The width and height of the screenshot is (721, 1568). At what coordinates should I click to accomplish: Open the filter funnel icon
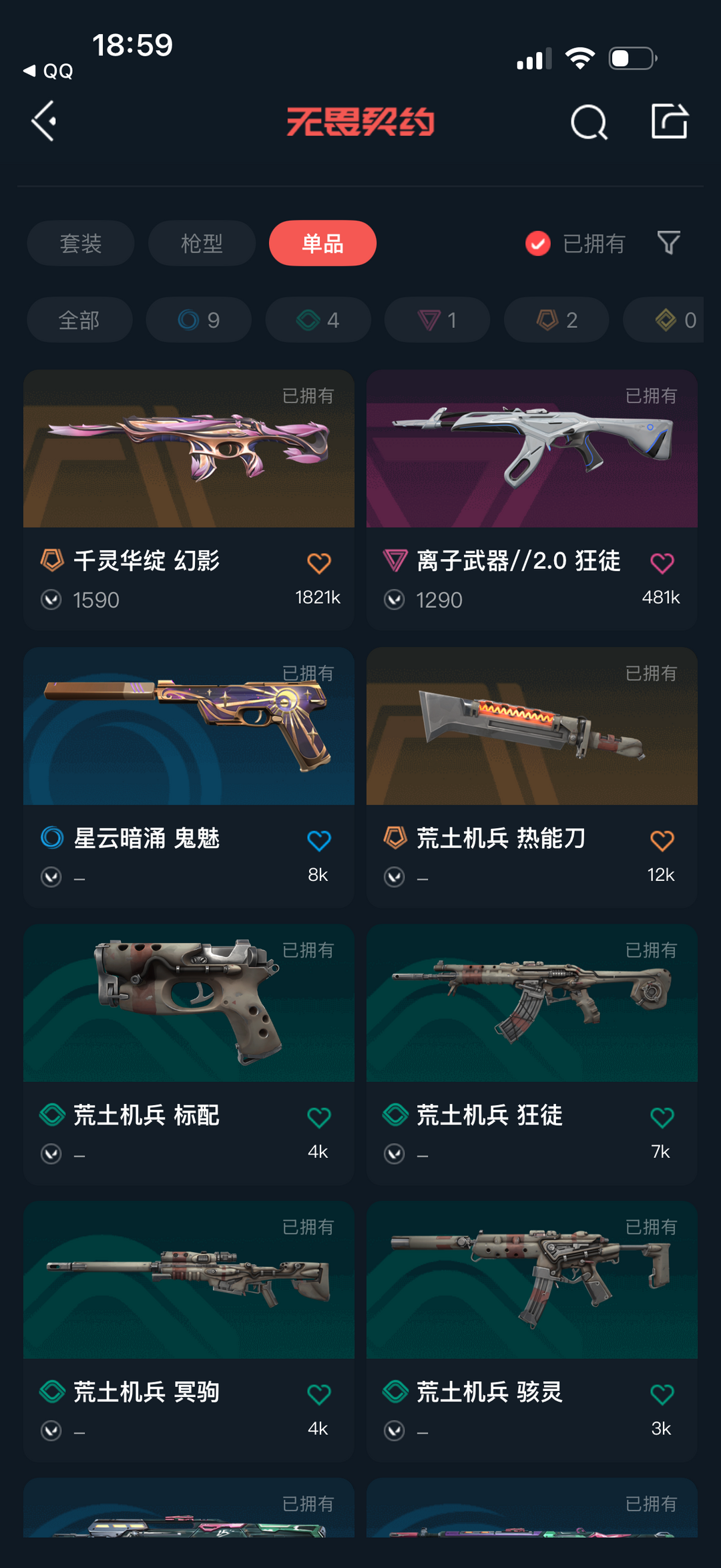[668, 243]
